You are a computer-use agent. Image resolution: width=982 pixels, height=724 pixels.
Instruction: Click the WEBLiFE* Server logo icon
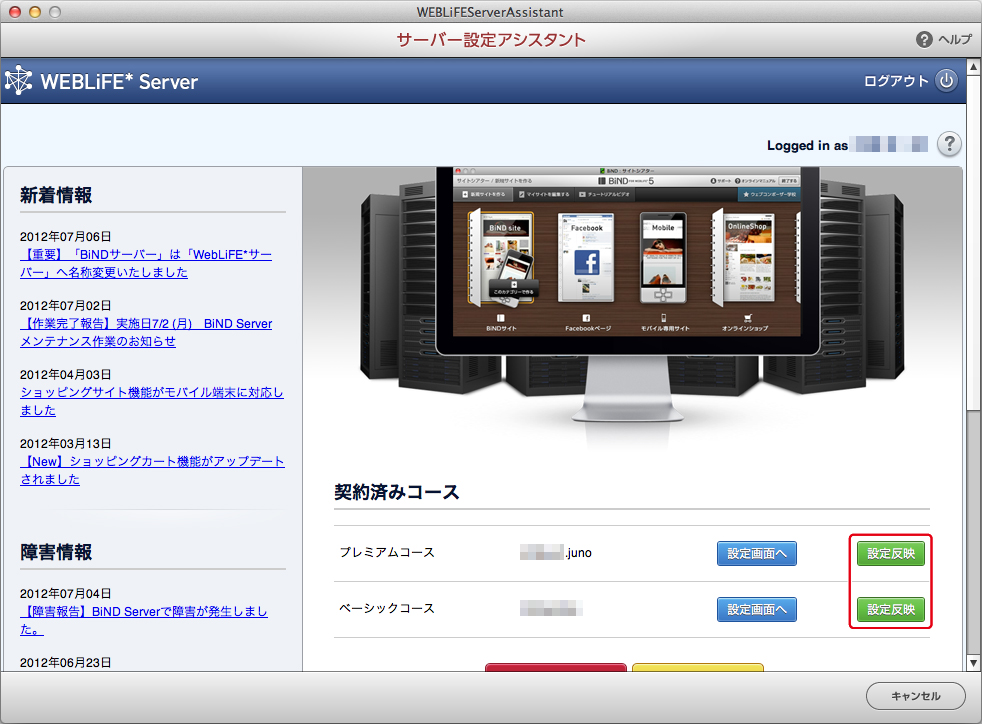(x=19, y=80)
